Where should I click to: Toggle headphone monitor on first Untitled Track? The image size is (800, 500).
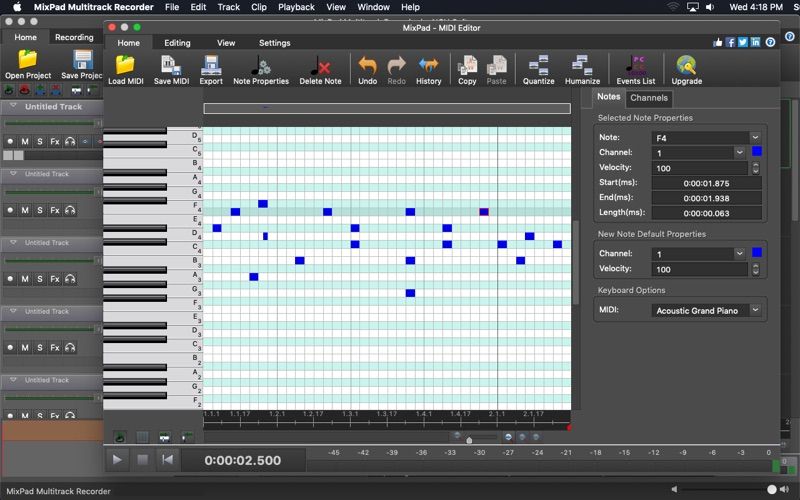coord(70,141)
